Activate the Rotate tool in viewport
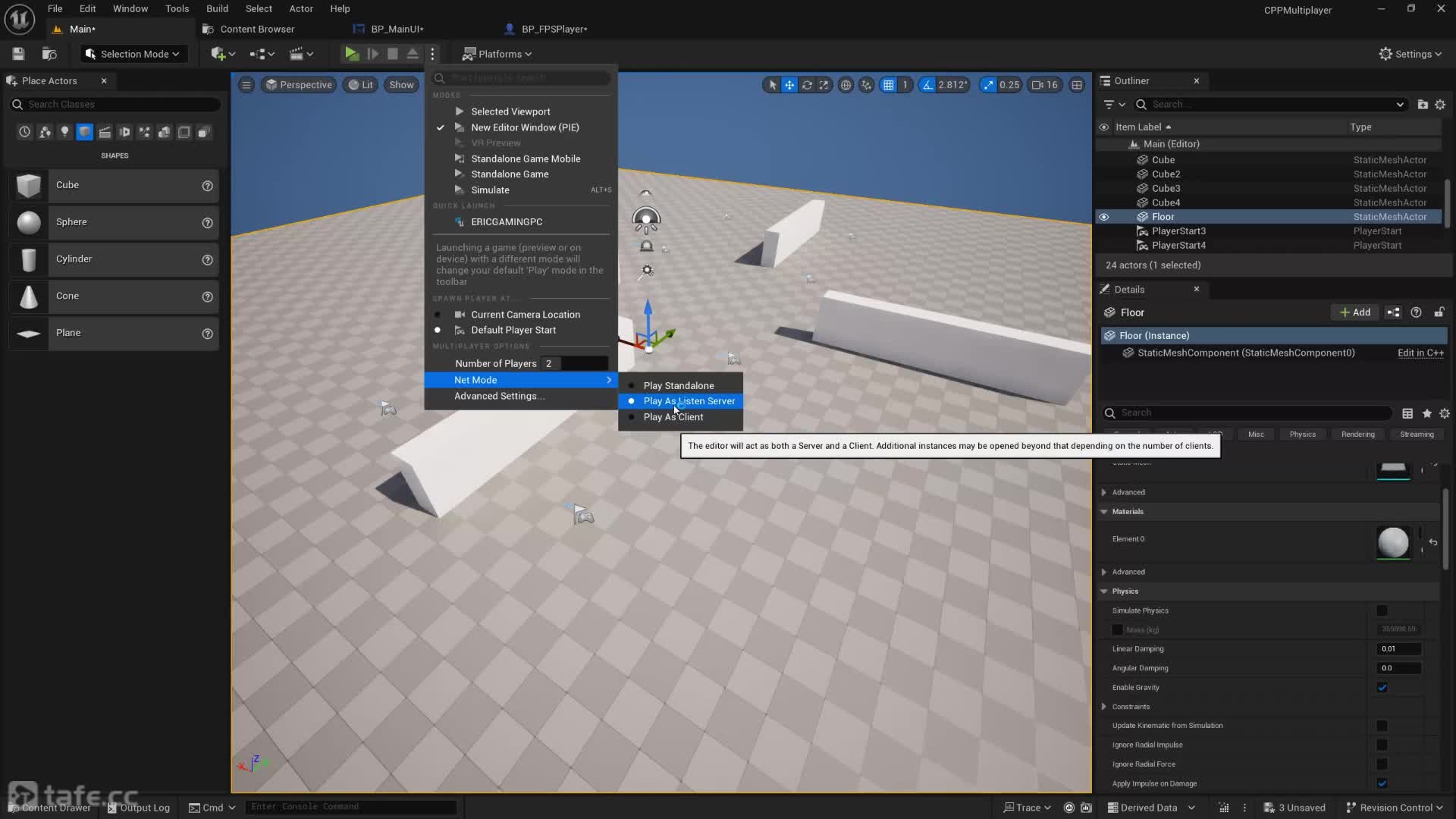1456x819 pixels. click(x=807, y=85)
